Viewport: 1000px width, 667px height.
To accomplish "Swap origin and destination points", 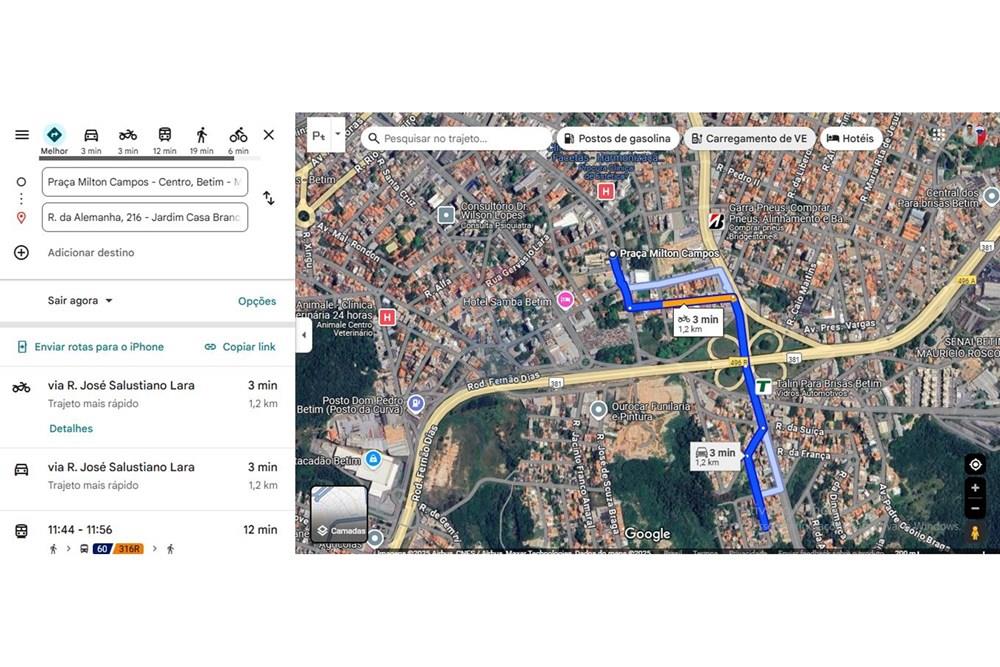I will tap(268, 199).
